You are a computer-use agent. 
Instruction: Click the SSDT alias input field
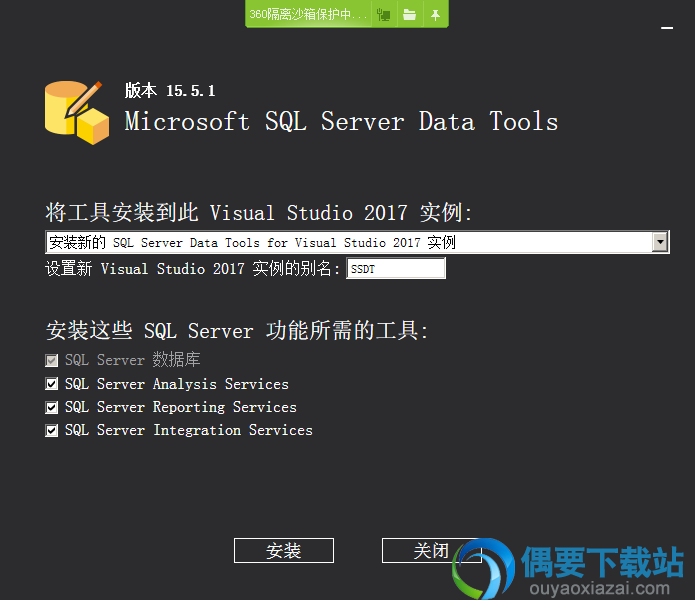[396, 269]
